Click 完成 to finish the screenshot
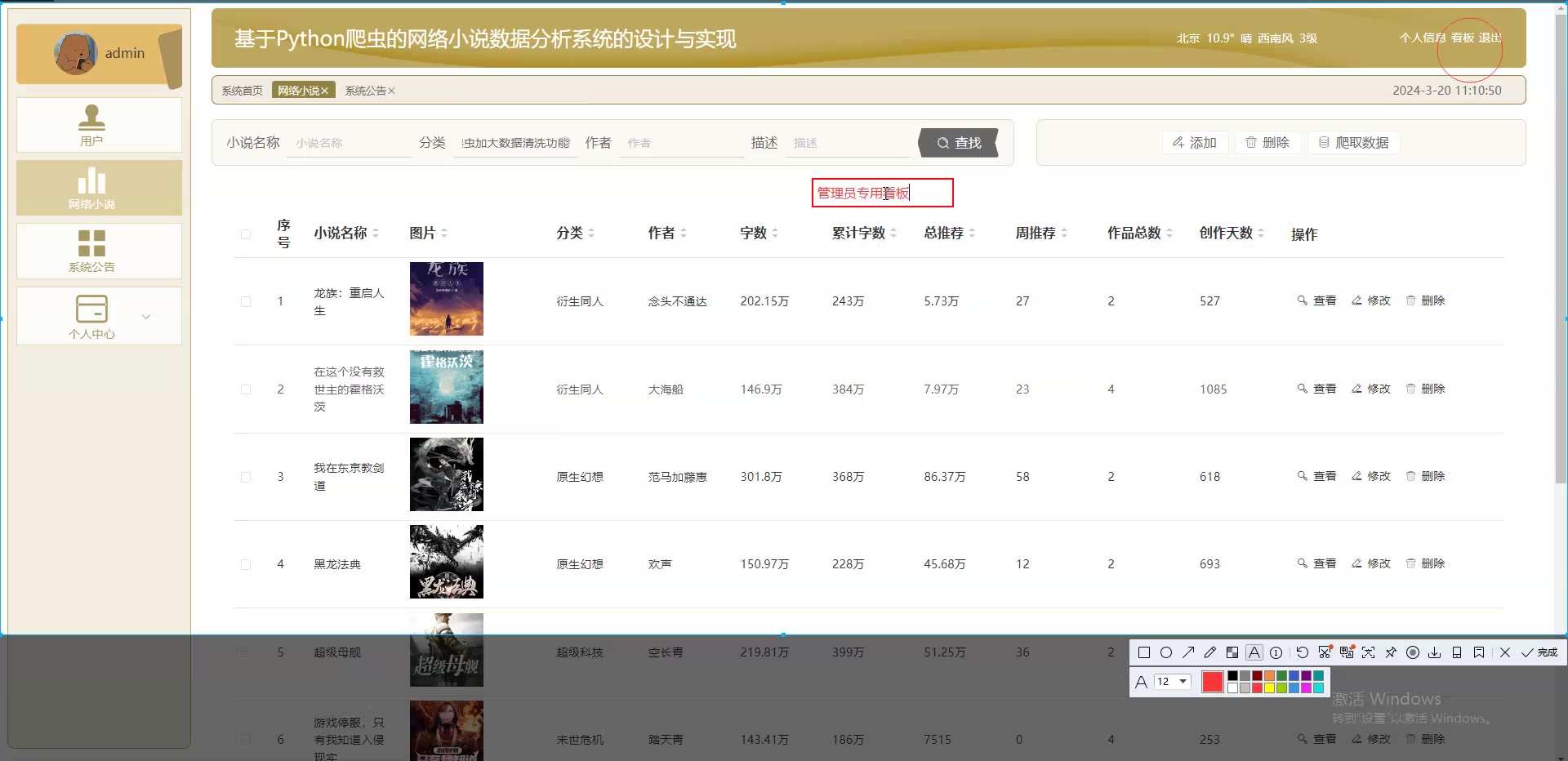This screenshot has width=1568, height=761. tap(1540, 652)
